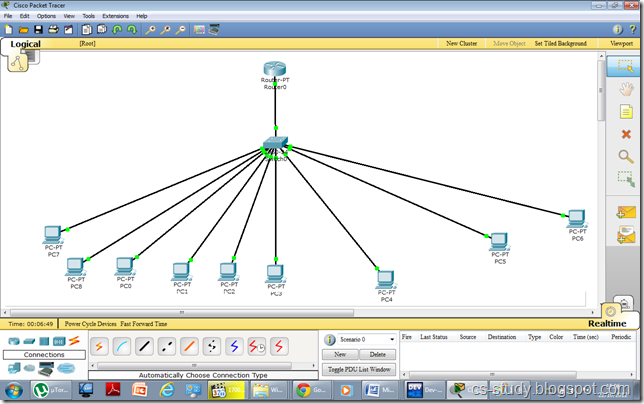Click Fast Forward Time

point(144,324)
